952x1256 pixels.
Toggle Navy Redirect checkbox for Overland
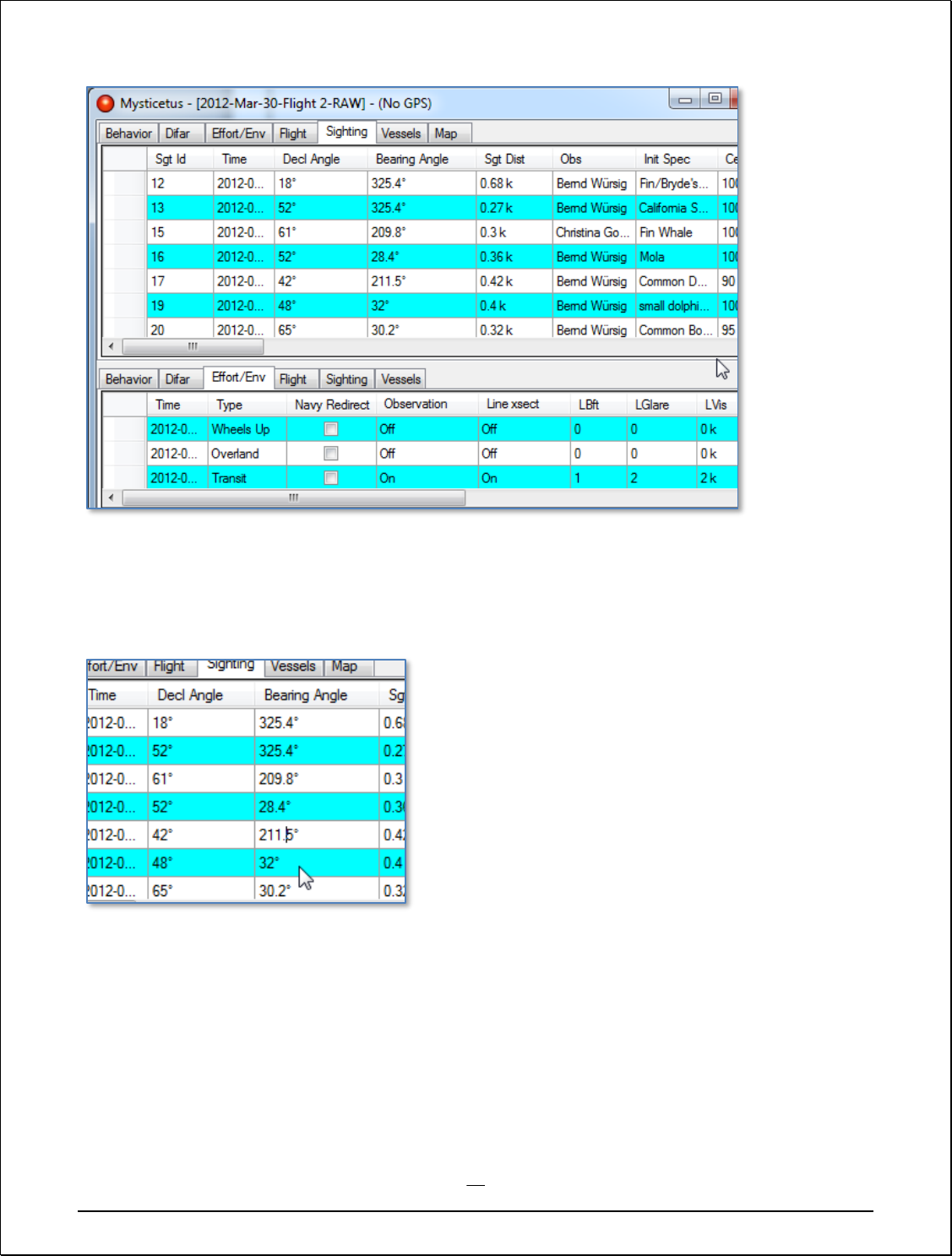(x=331, y=454)
